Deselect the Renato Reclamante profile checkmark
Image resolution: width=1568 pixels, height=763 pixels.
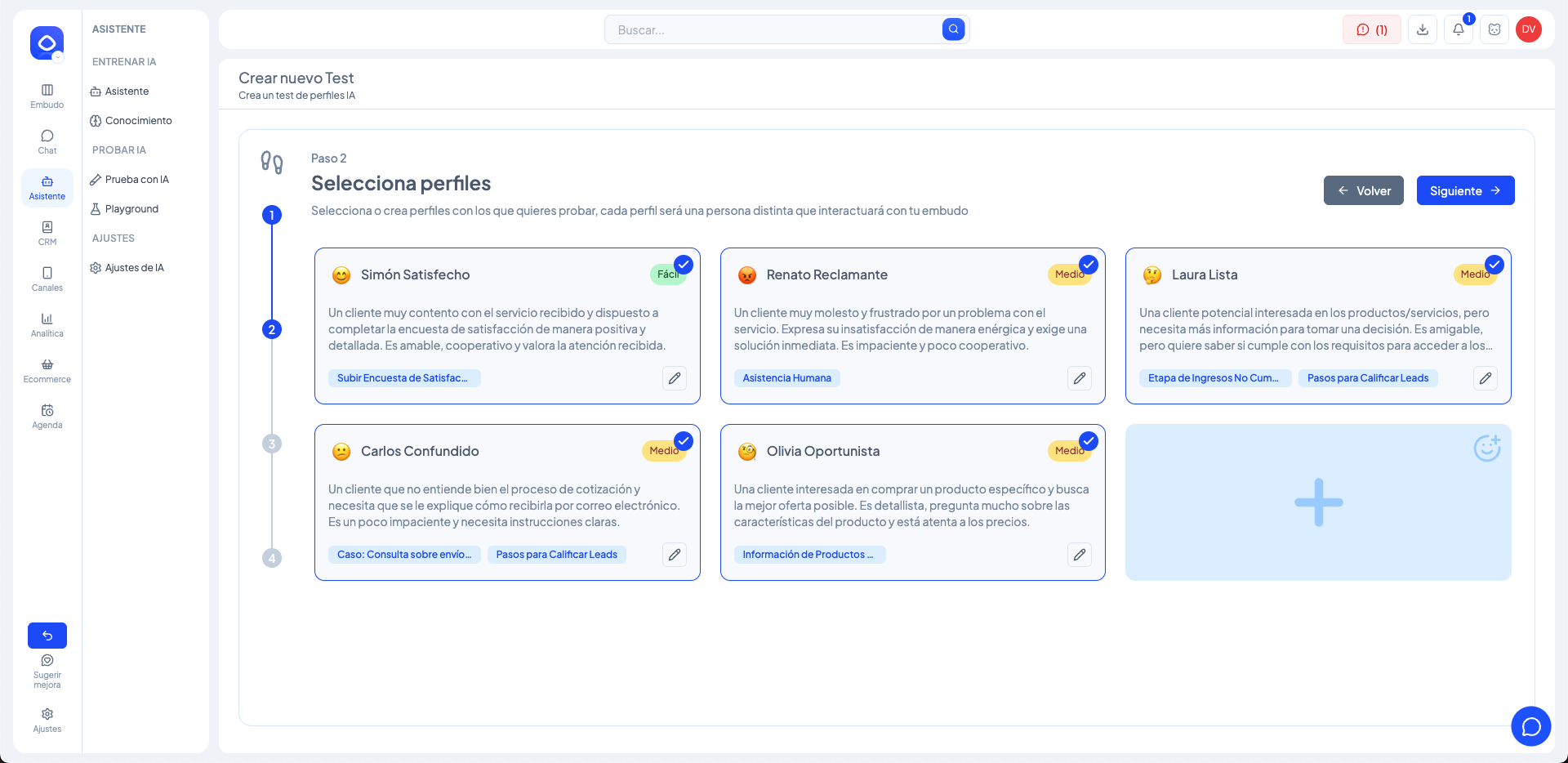click(x=1088, y=265)
